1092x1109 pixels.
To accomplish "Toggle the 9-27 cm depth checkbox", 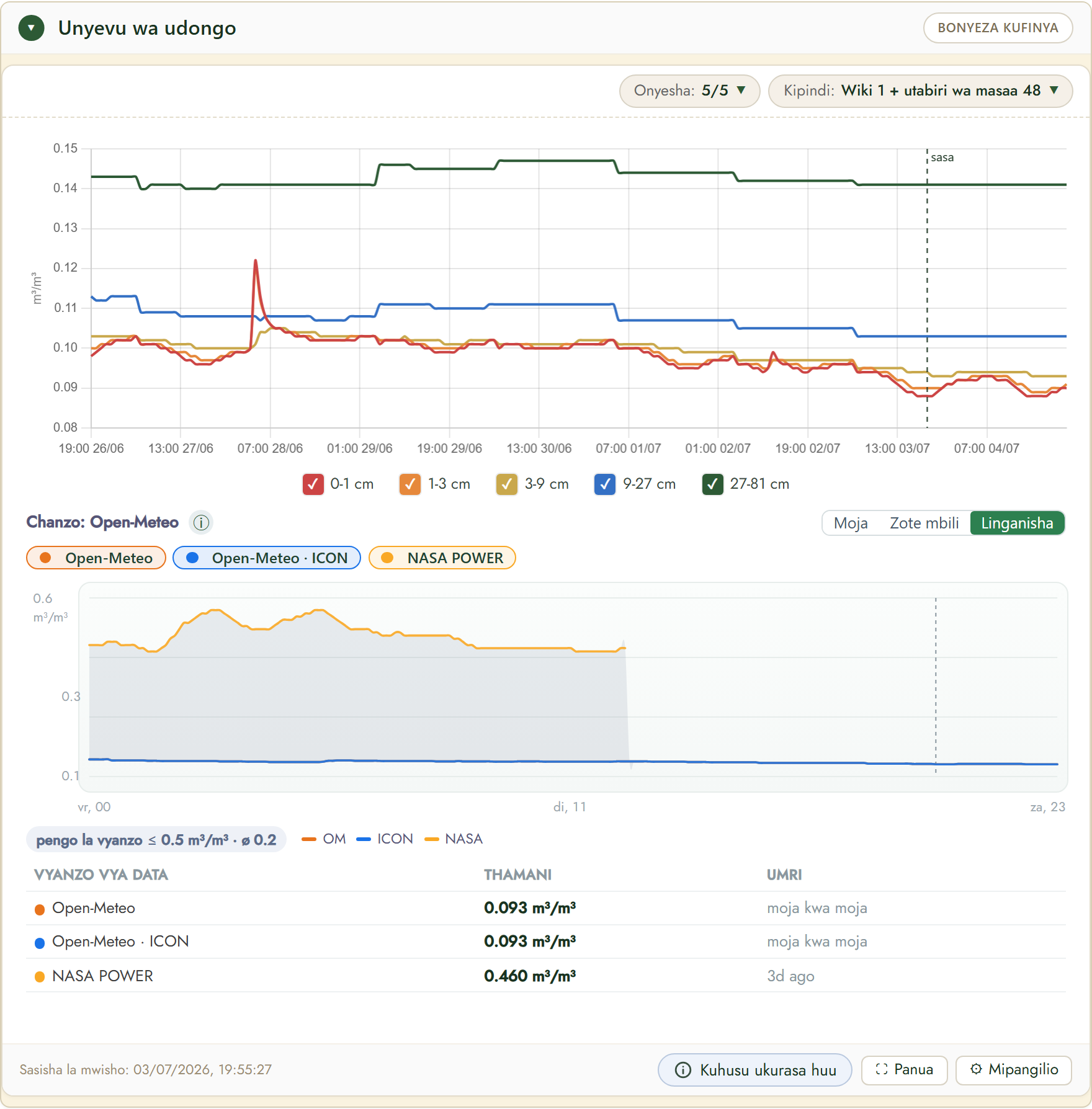I will click(x=604, y=484).
